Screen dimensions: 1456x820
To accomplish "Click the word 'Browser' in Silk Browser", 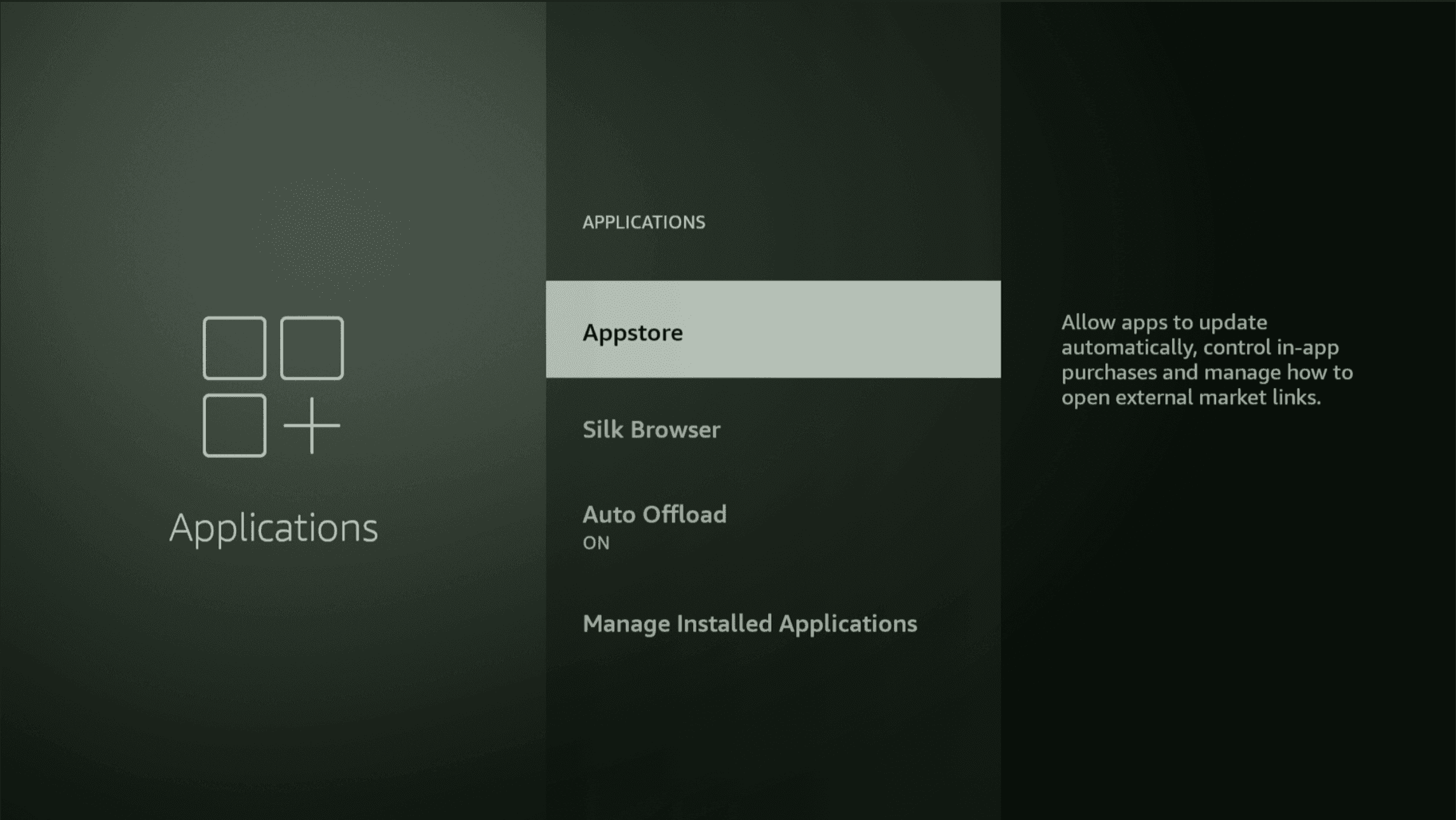I will pyautogui.click(x=675, y=430).
